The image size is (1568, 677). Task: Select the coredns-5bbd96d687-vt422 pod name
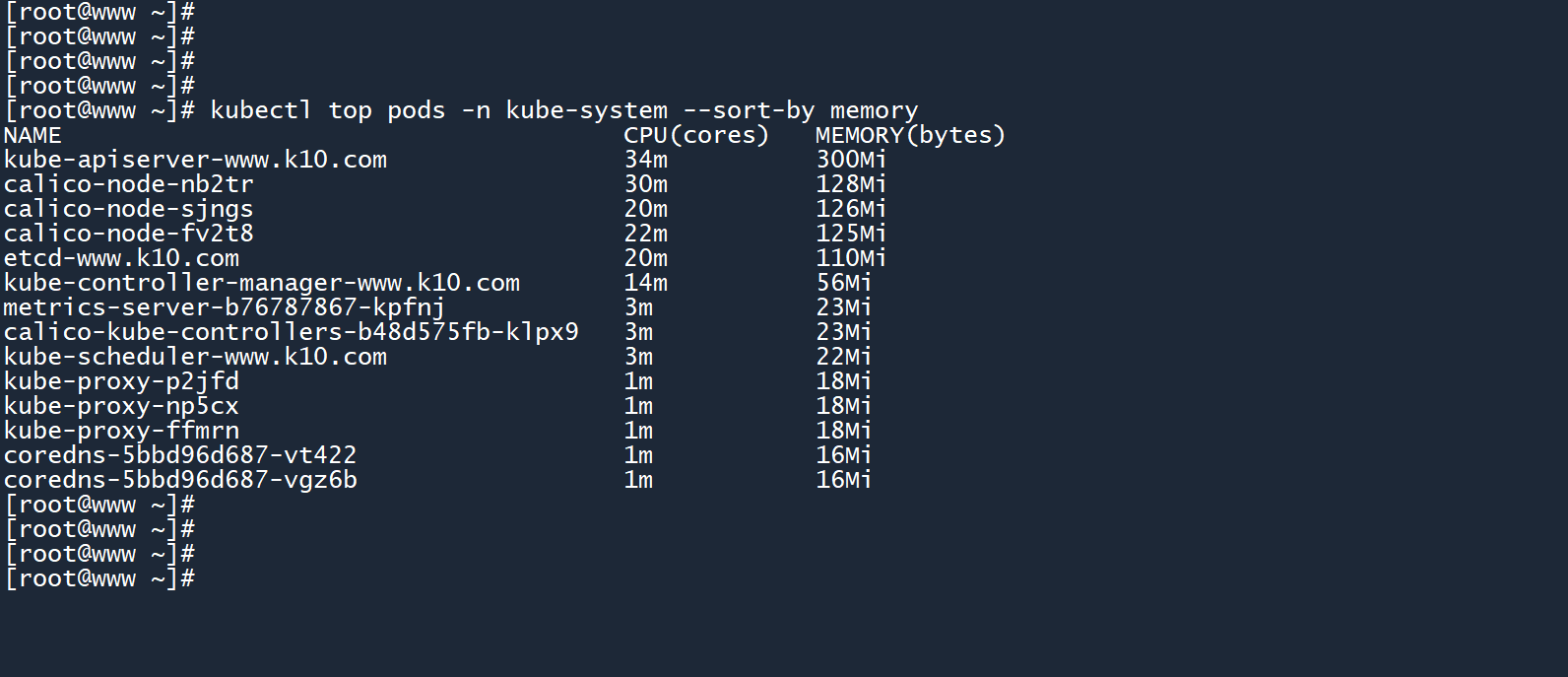(180, 455)
